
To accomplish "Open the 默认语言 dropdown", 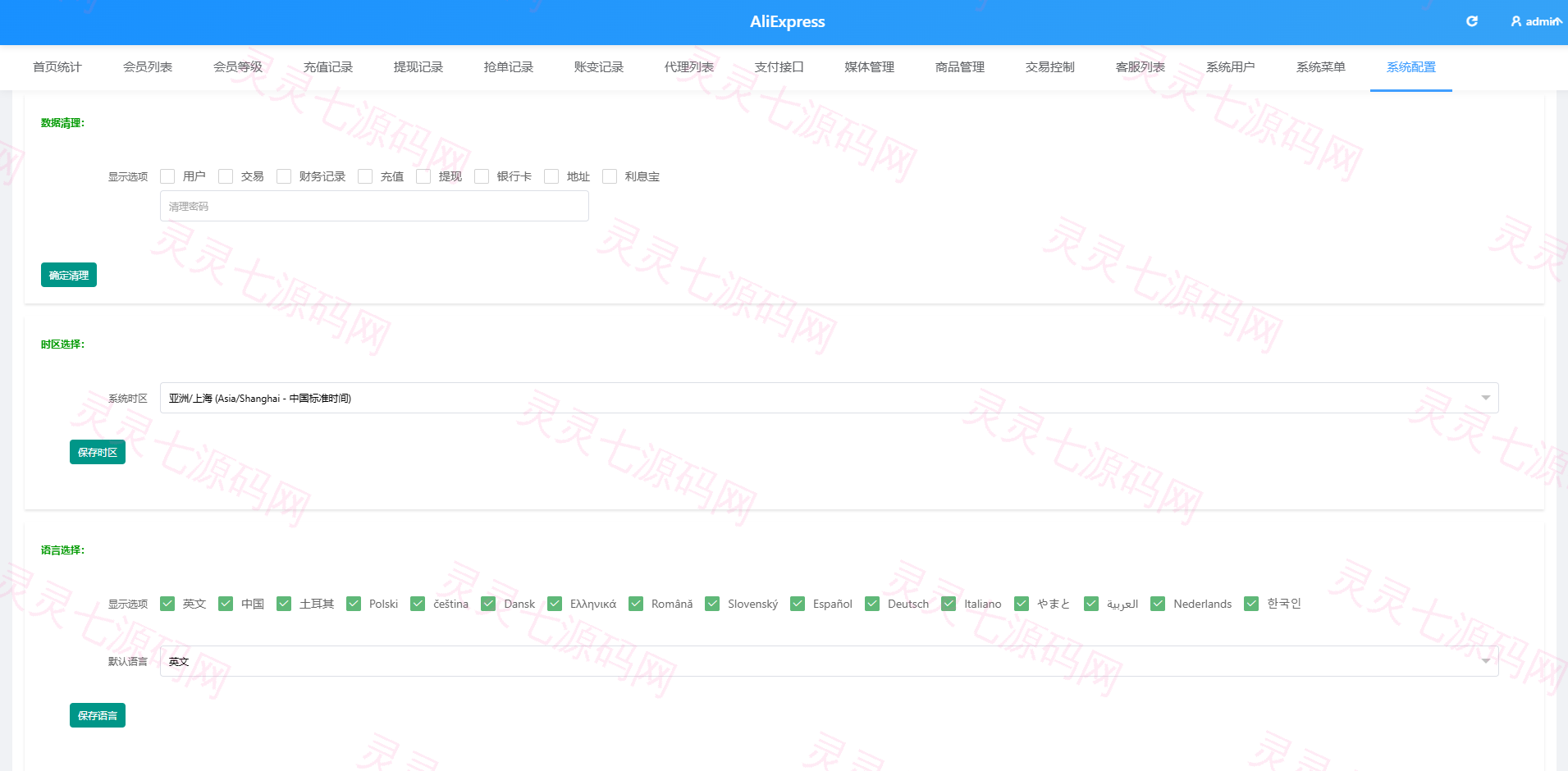I will point(829,661).
